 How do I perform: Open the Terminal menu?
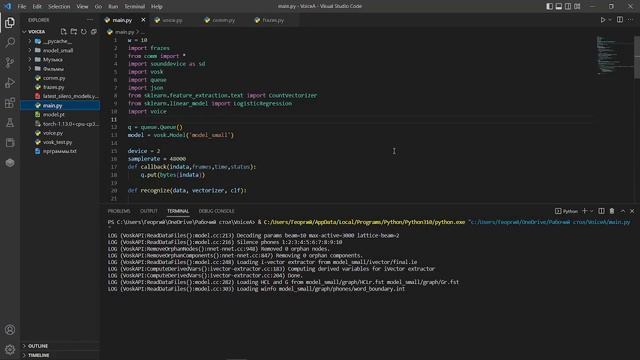(x=135, y=7)
